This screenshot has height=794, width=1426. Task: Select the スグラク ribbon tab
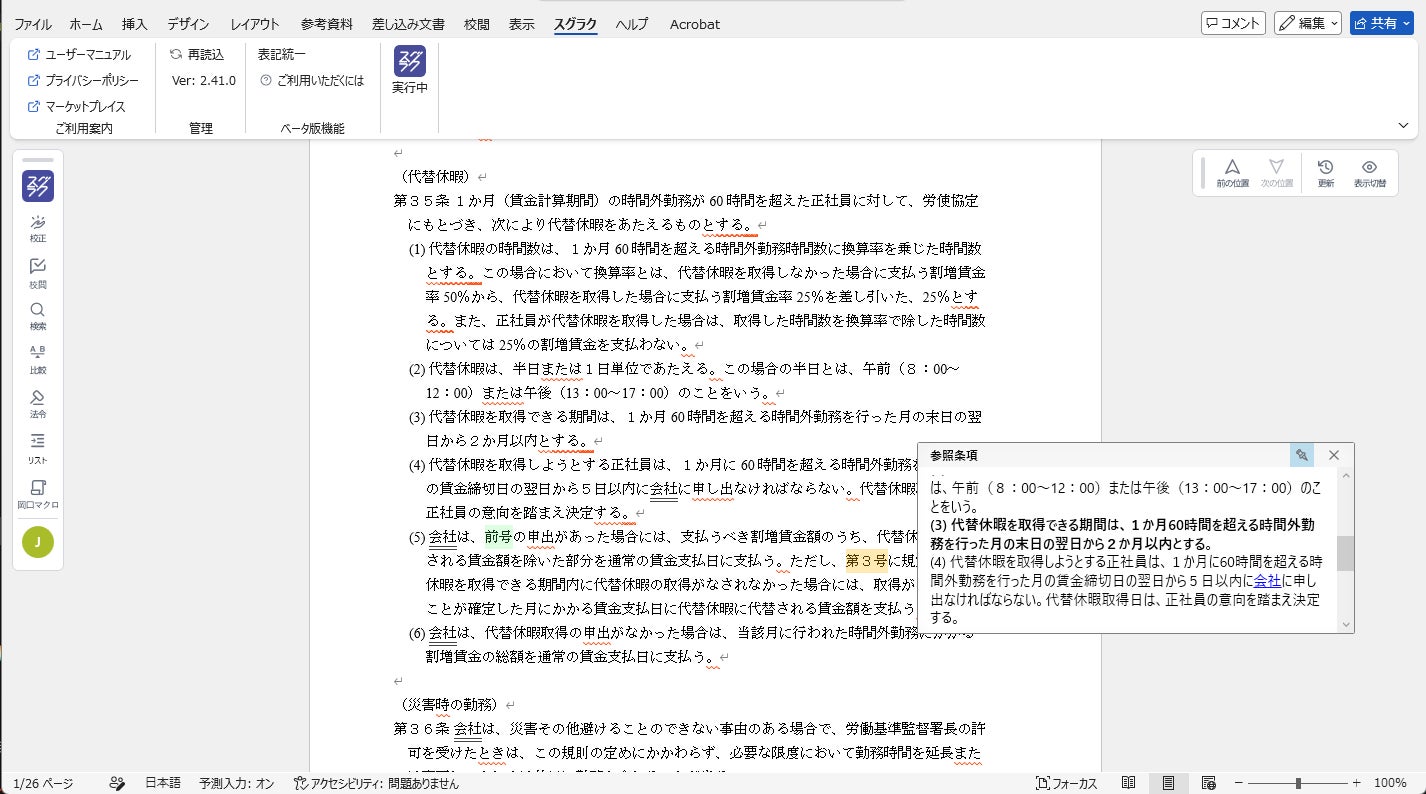pos(576,24)
